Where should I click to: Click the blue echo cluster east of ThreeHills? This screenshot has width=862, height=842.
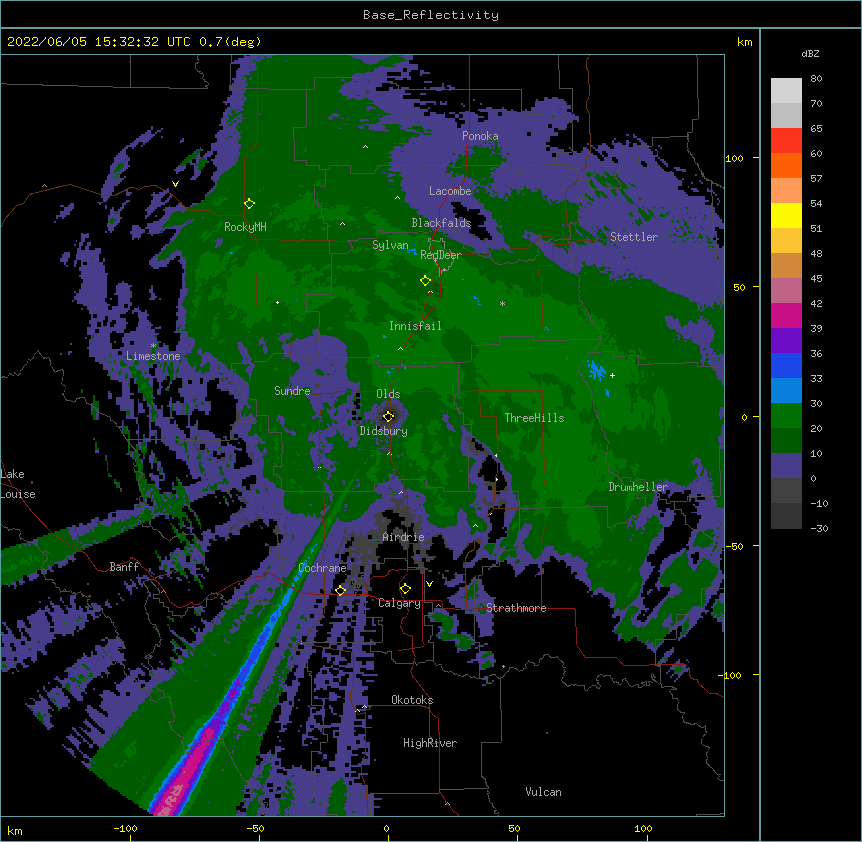pos(598,373)
